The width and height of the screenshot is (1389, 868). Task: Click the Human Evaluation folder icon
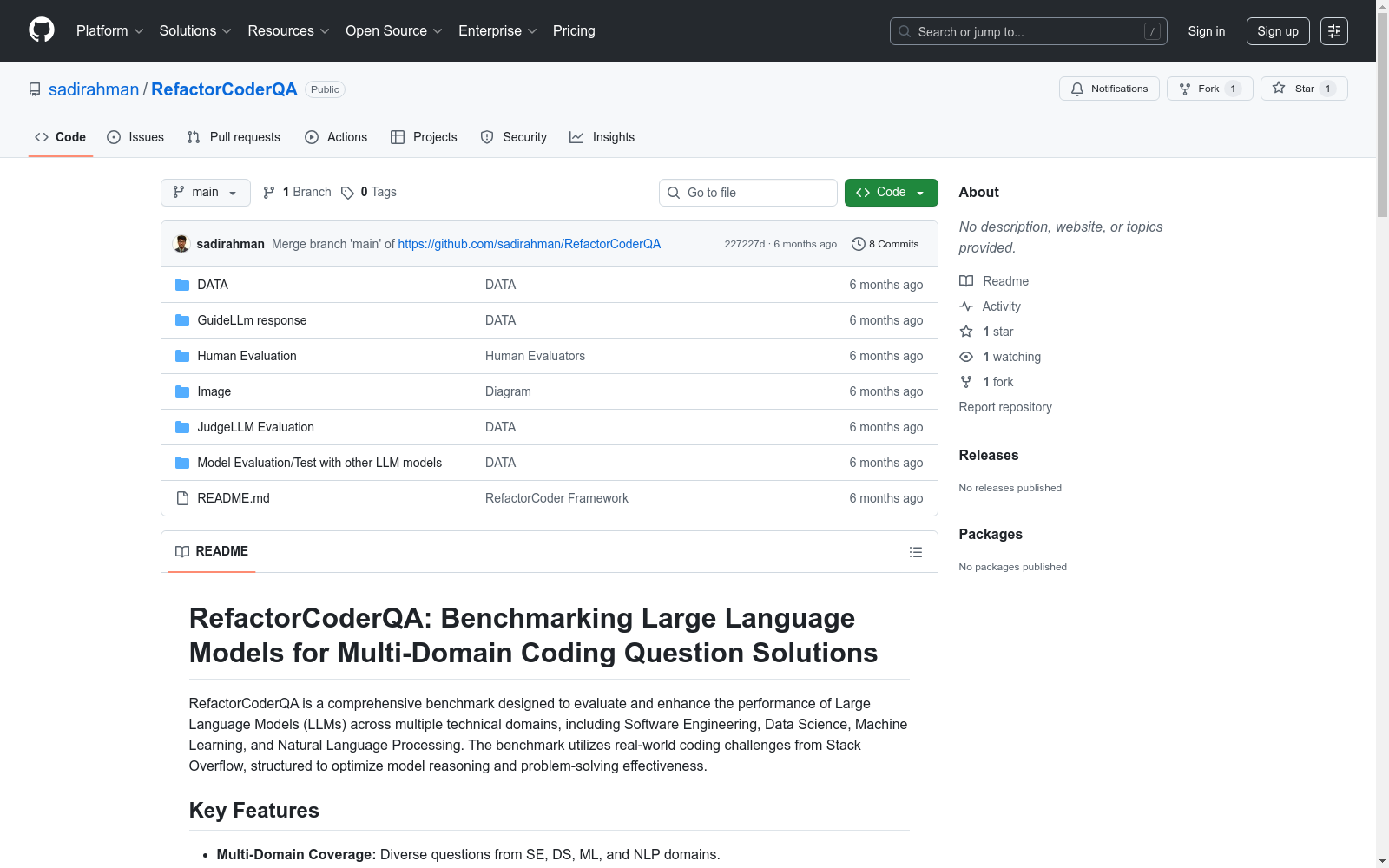pyautogui.click(x=182, y=356)
